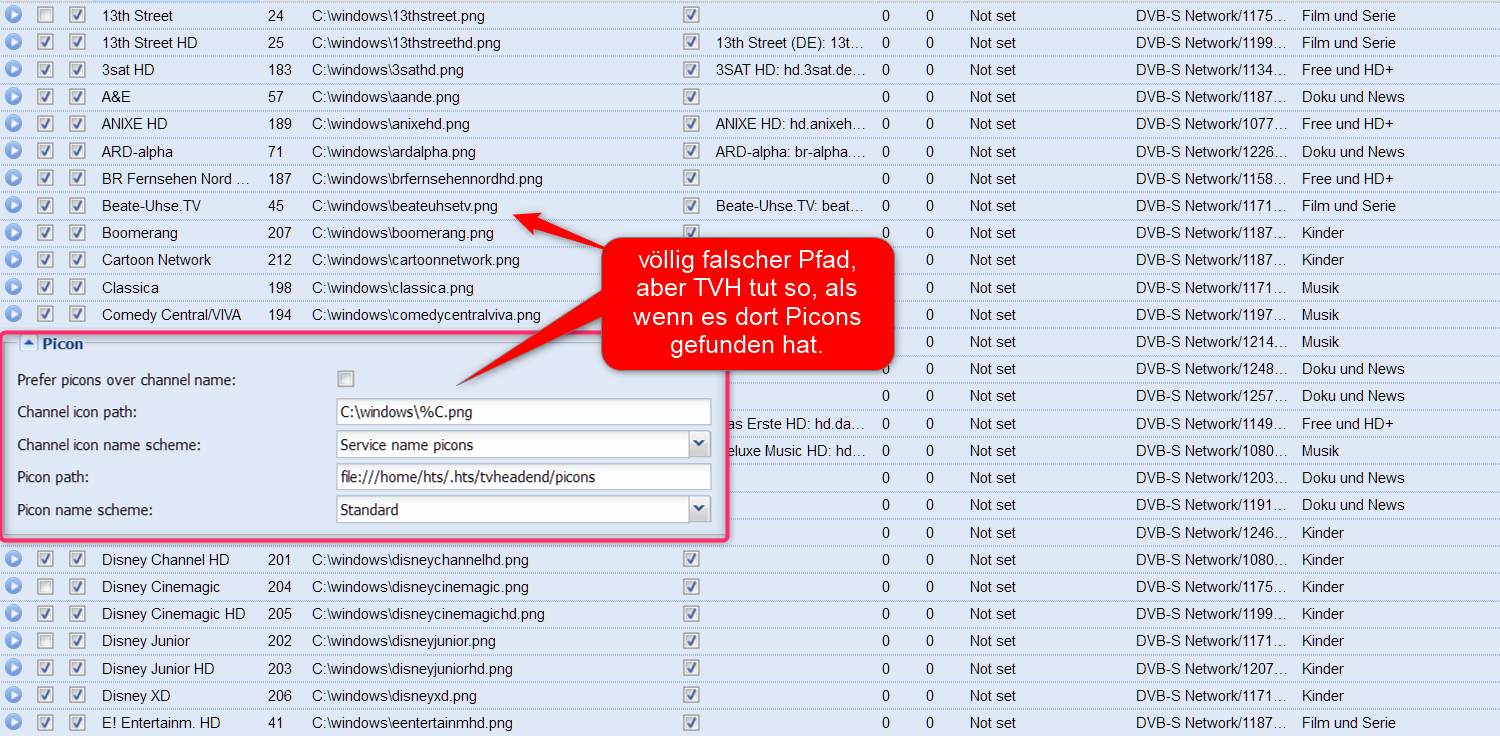Click the Picon path field

click(524, 477)
